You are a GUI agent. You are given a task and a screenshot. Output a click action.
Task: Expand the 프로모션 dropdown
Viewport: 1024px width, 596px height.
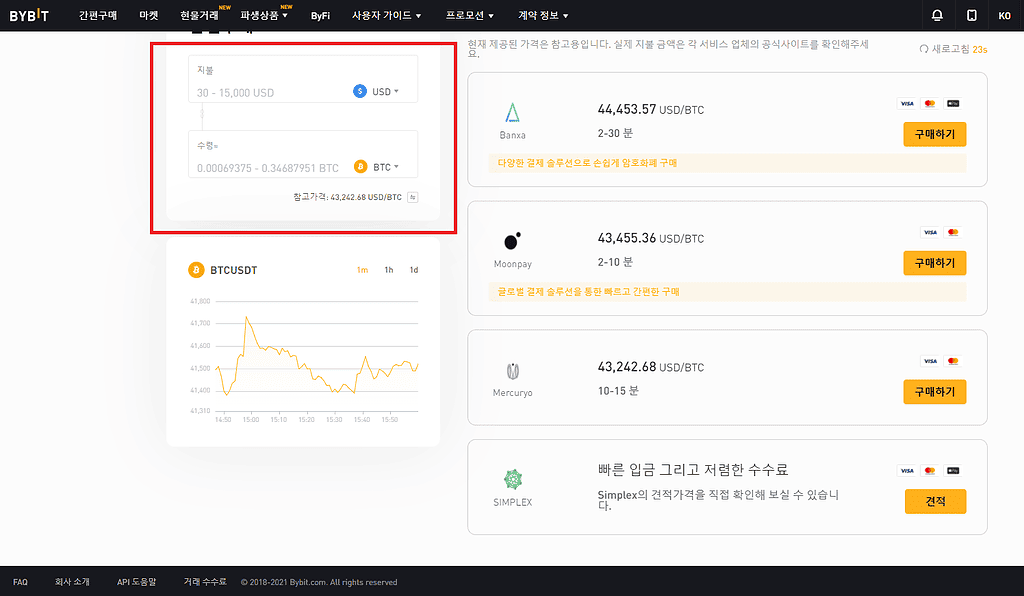(470, 16)
